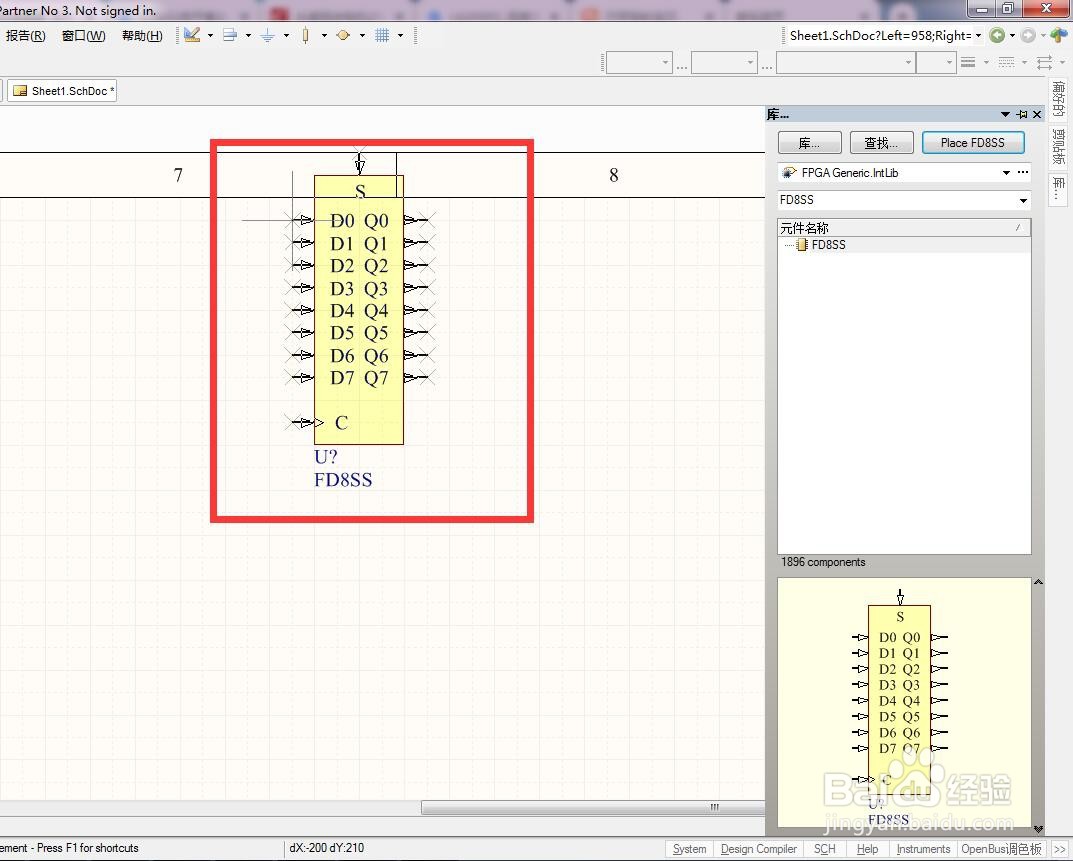The width and height of the screenshot is (1073, 861).
Task: Click the alignment tools icon
Action: click(230, 35)
